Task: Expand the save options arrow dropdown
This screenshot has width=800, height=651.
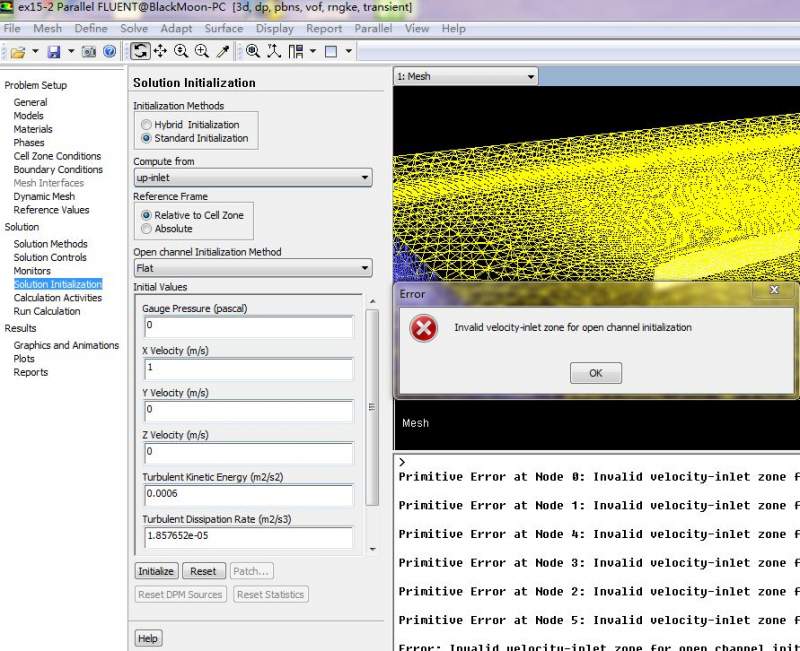Action: click(71, 51)
